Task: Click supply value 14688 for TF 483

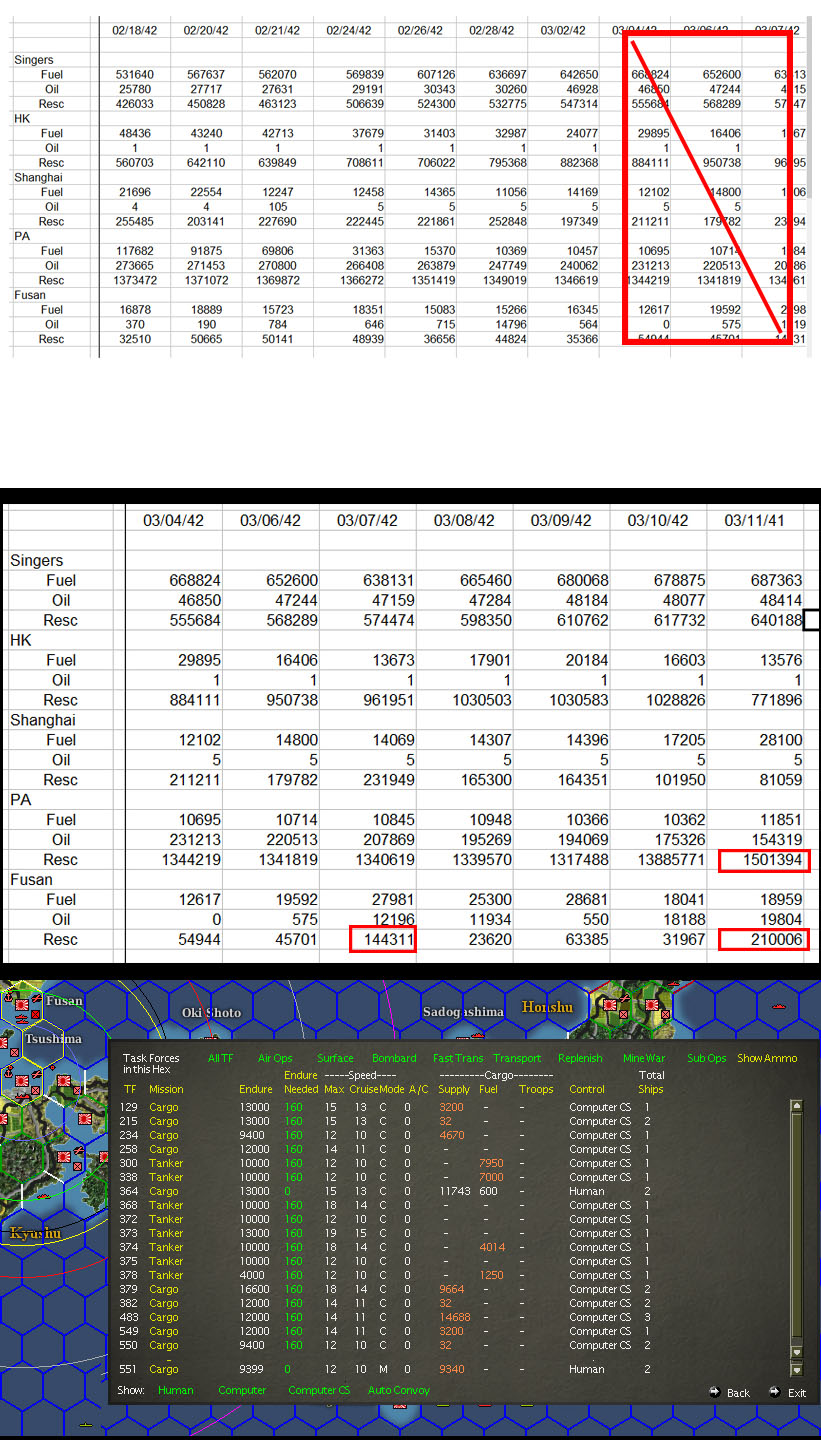Action: click(454, 1317)
